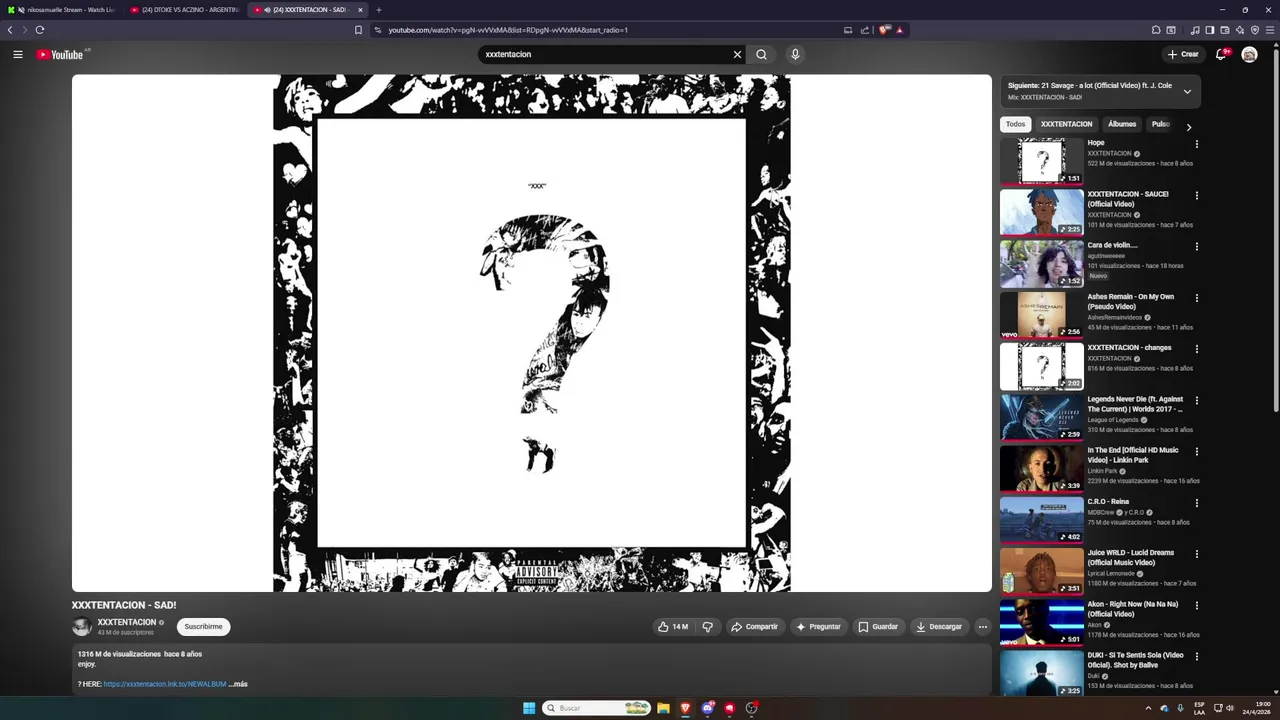The width and height of the screenshot is (1280, 720).
Task: Play the Hope video thumbnail
Action: pos(1042,161)
